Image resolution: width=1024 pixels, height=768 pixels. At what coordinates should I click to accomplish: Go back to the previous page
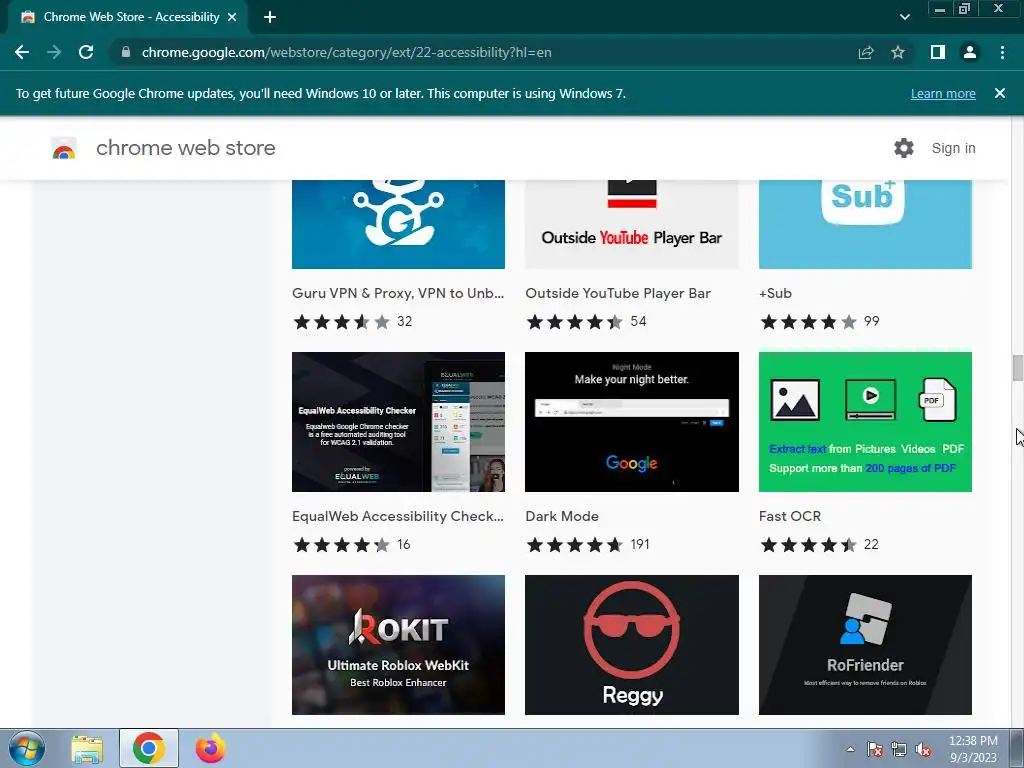(22, 52)
